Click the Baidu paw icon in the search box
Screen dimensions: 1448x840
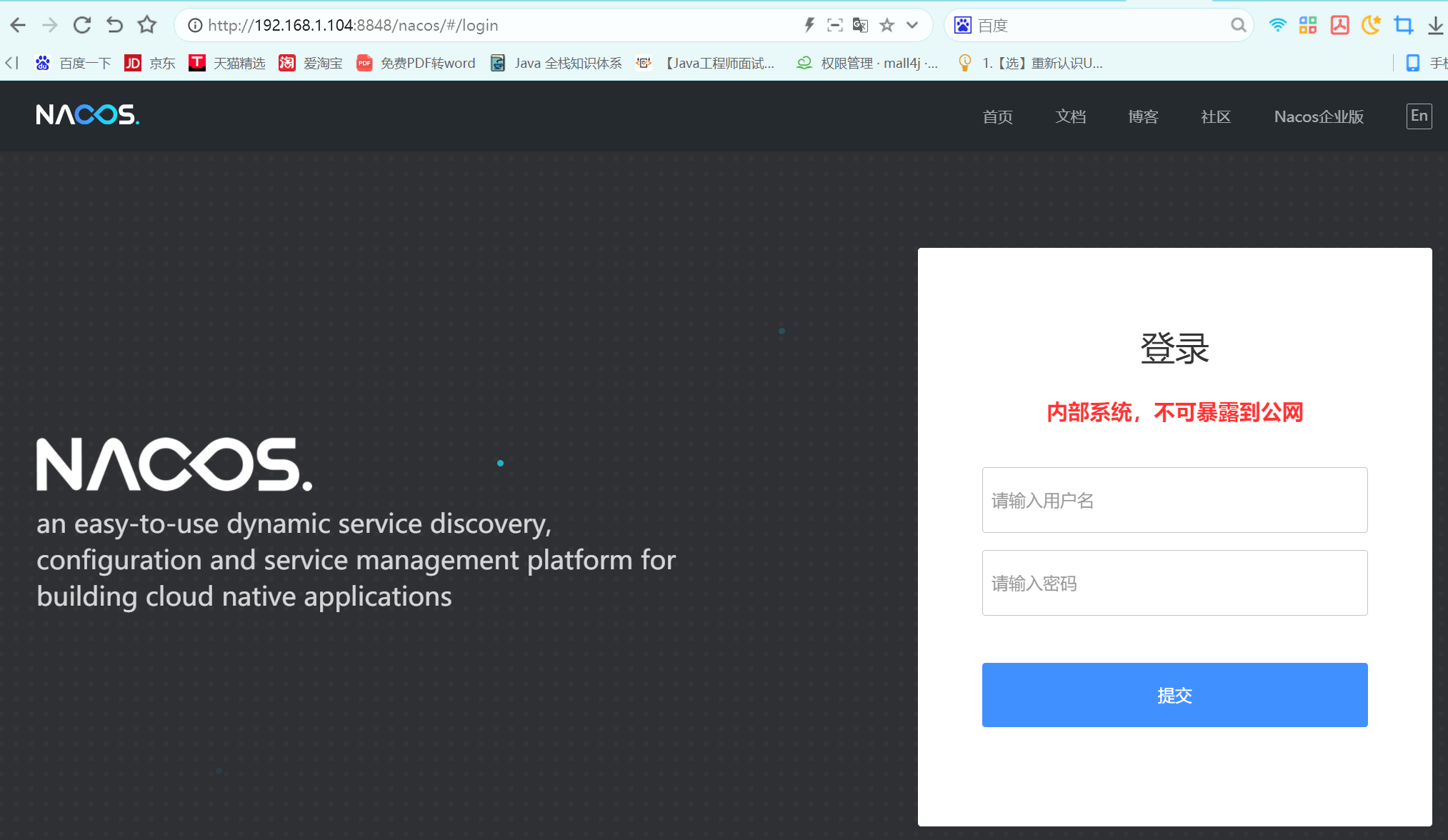point(963,26)
